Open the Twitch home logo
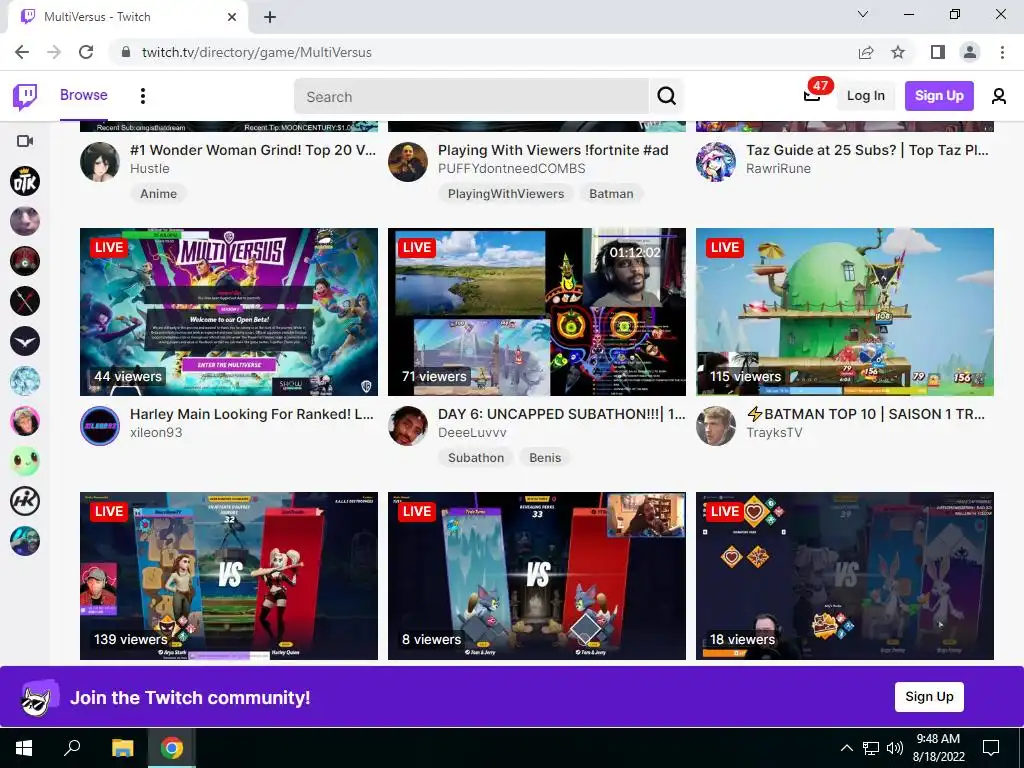 25,97
